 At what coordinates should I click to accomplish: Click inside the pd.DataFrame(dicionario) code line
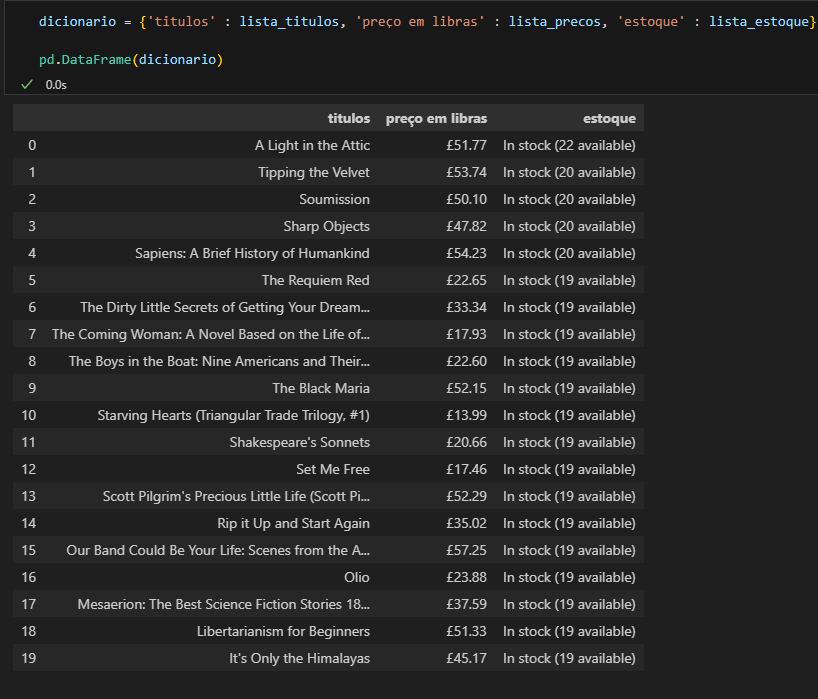[131, 60]
